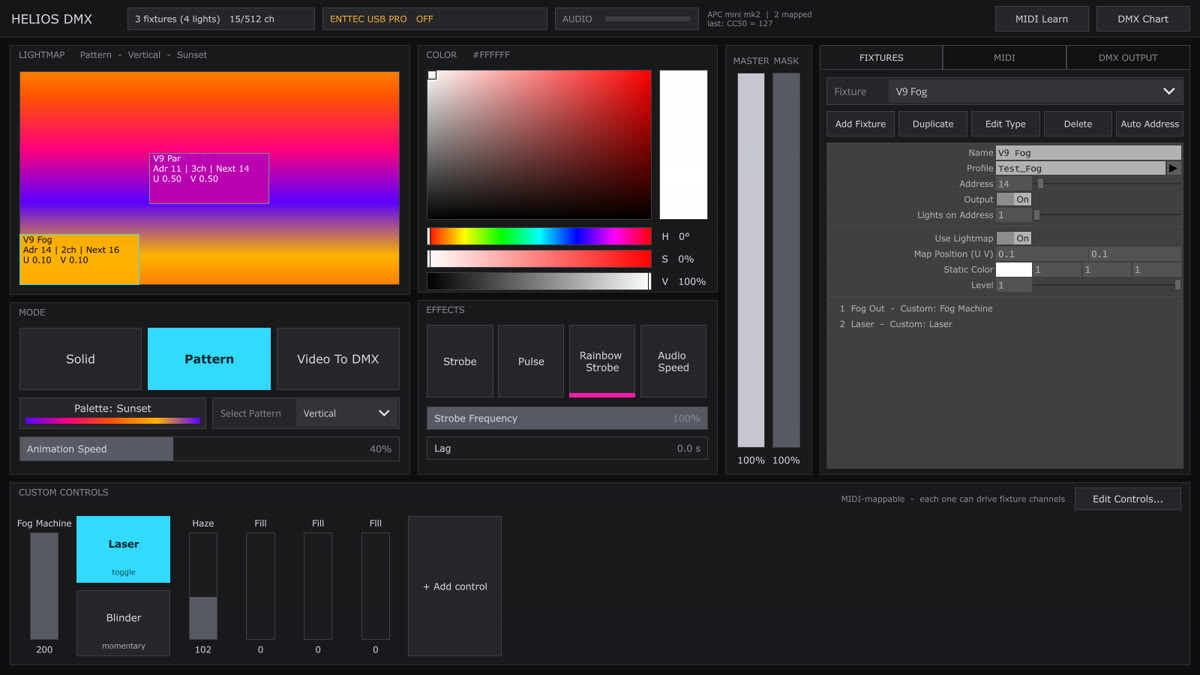Viewport: 1200px width, 675px height.
Task: Click the Value V slider
Action: tap(539, 282)
